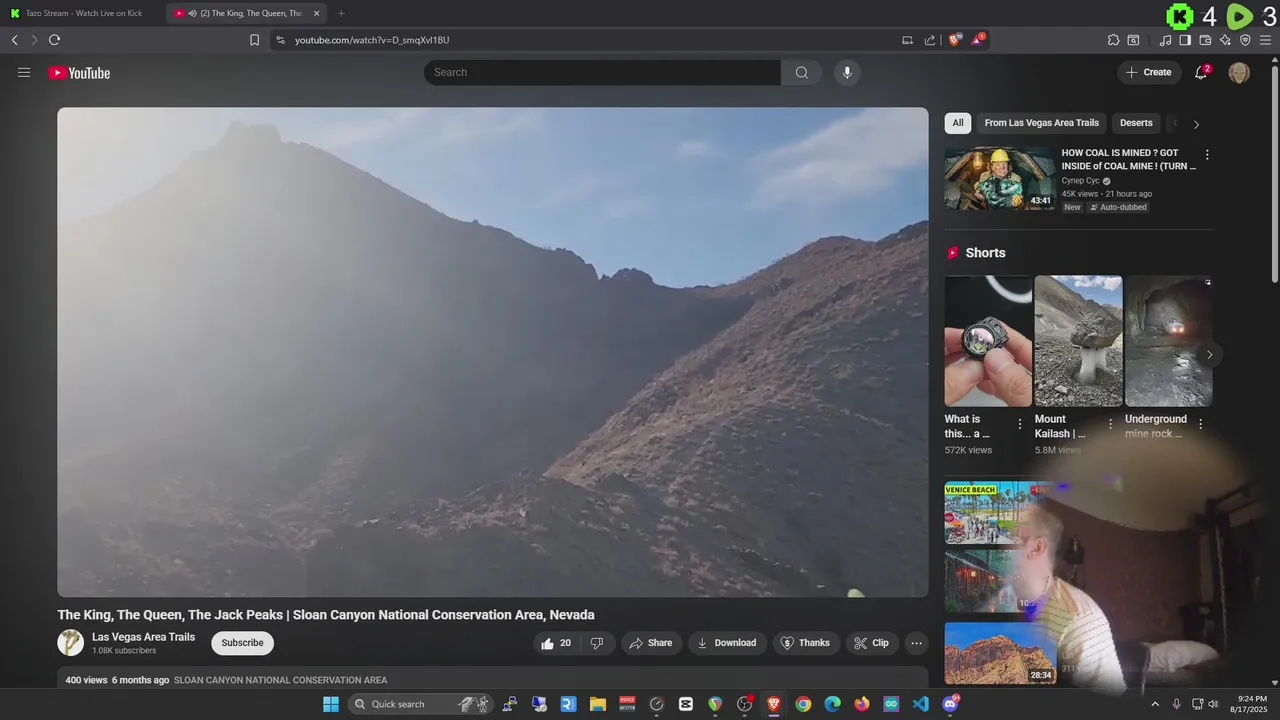Open the browser hamburger menu
The height and width of the screenshot is (720, 1280).
coord(1265,40)
